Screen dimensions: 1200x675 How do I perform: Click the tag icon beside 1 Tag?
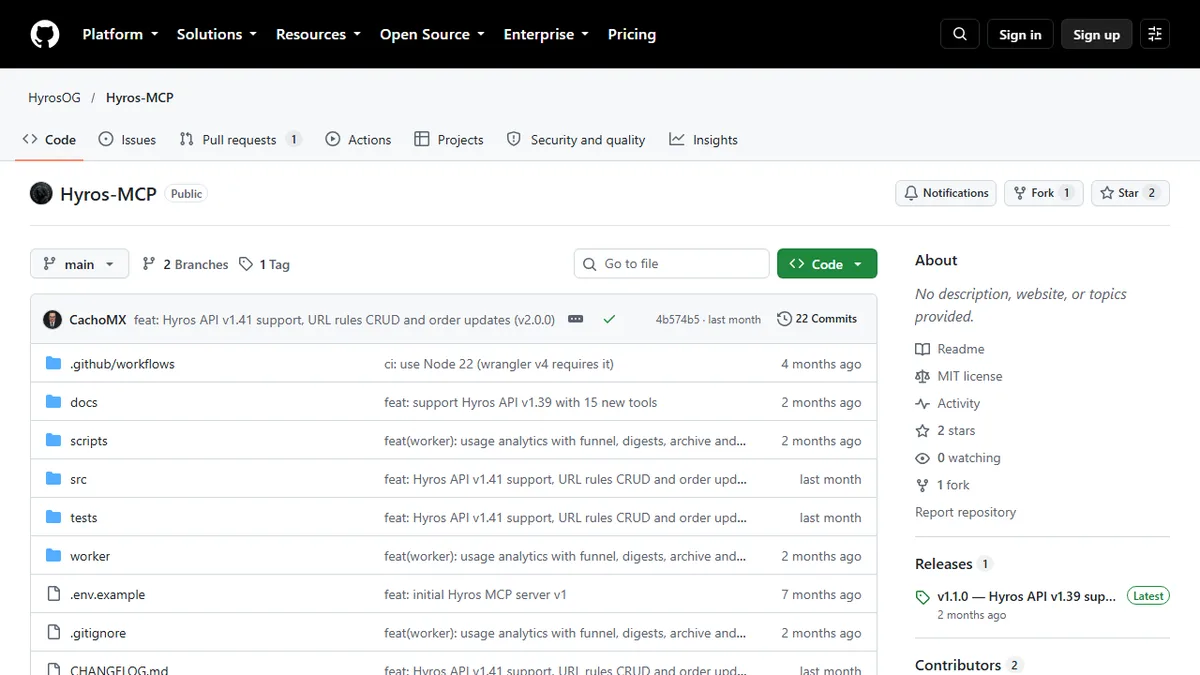click(246, 264)
